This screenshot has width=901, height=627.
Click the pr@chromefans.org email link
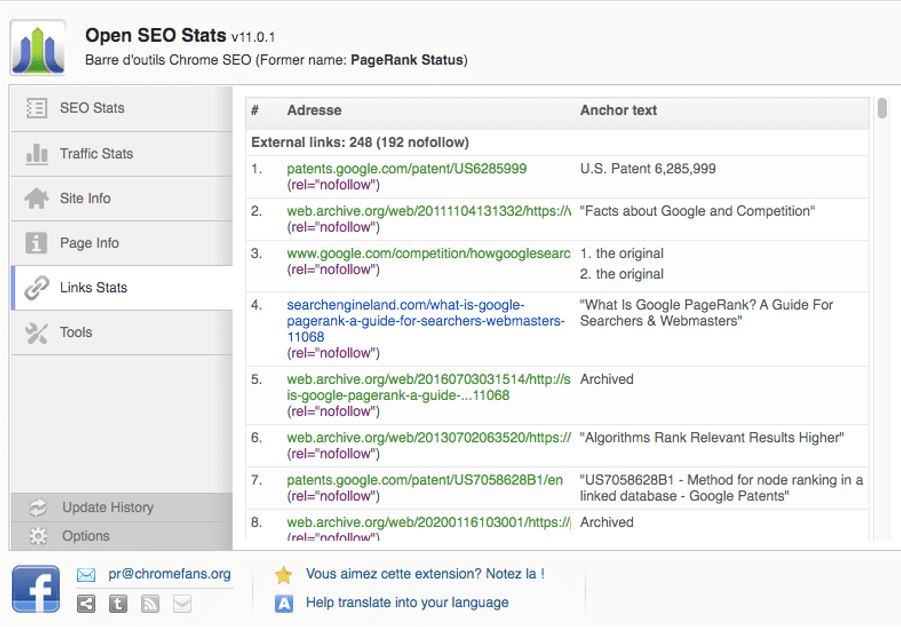click(170, 574)
